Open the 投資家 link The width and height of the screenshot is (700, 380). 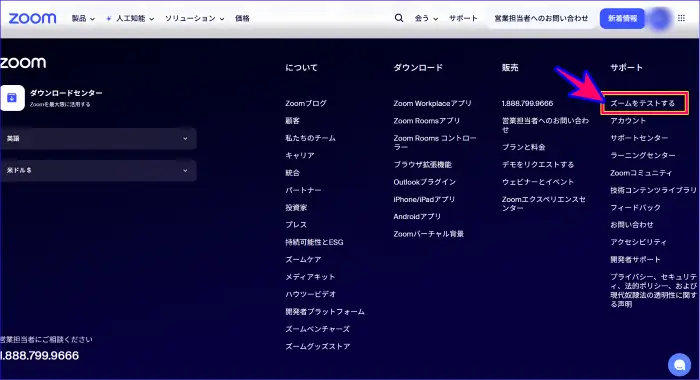[x=296, y=208]
